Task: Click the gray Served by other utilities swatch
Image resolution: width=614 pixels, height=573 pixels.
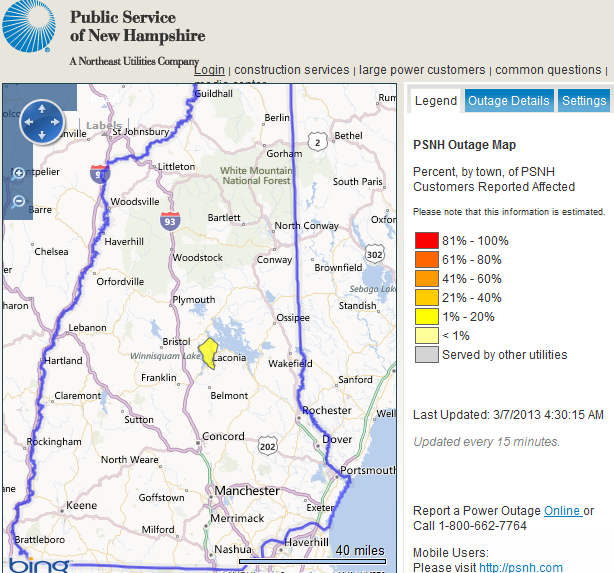Action: tap(426, 354)
